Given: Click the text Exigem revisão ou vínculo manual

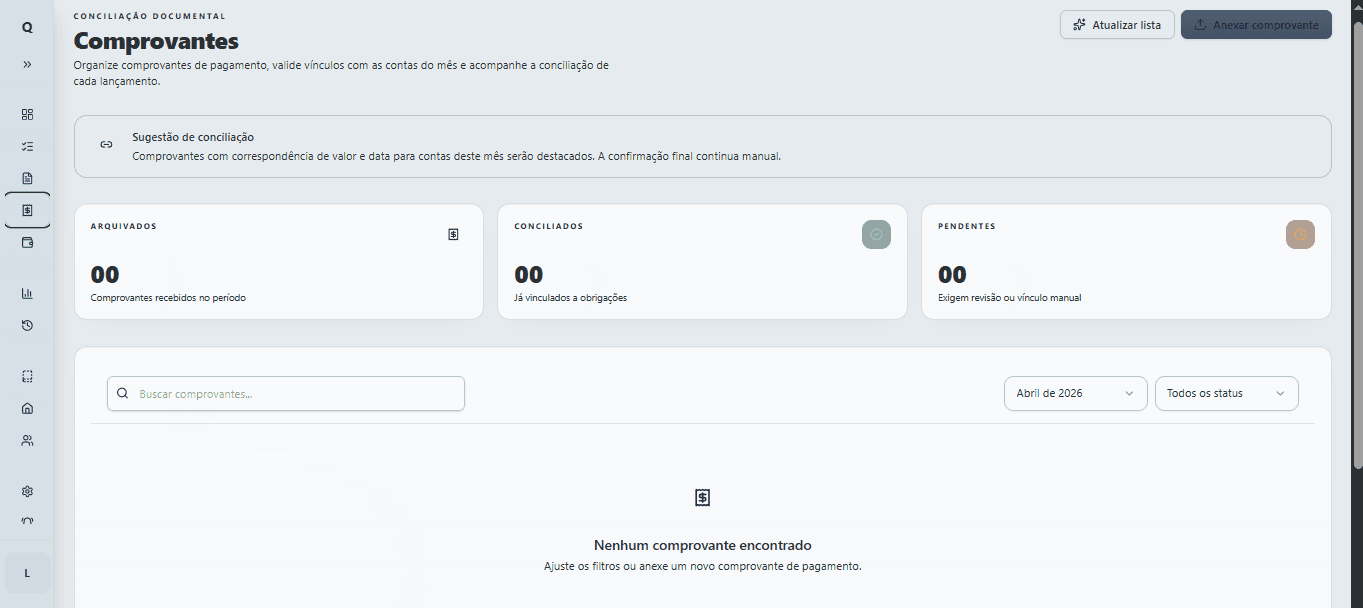Looking at the screenshot, I should [1010, 298].
